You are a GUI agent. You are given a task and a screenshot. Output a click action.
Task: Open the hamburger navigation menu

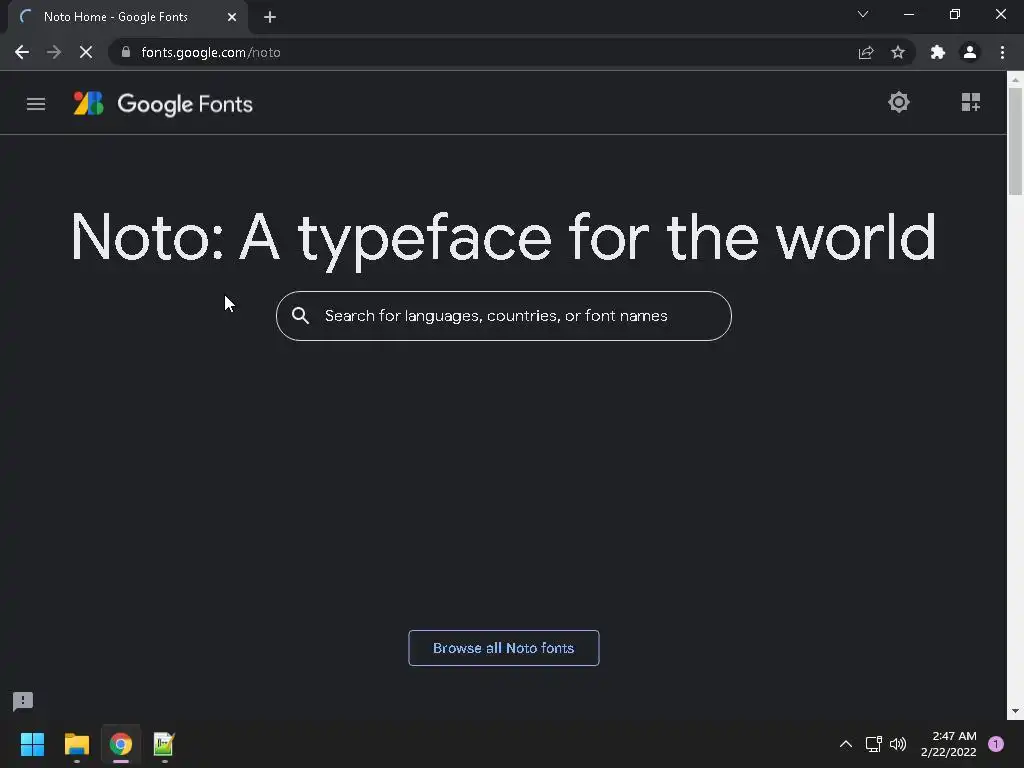tap(36, 104)
